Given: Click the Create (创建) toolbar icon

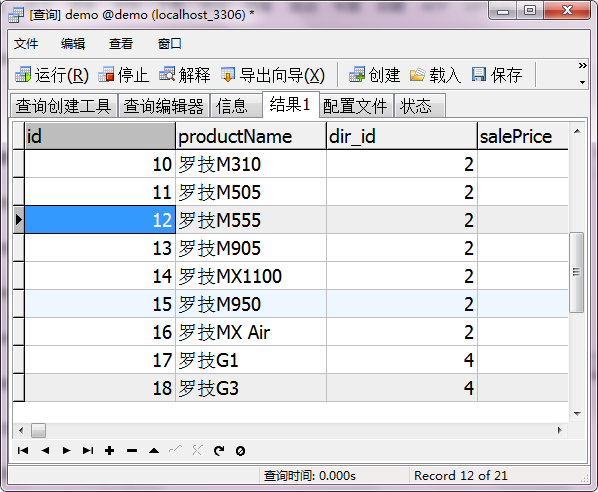Looking at the screenshot, I should coord(357,74).
